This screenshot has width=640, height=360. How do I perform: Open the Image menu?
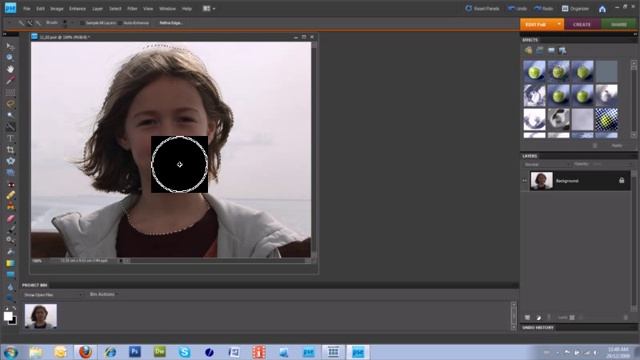coord(57,9)
